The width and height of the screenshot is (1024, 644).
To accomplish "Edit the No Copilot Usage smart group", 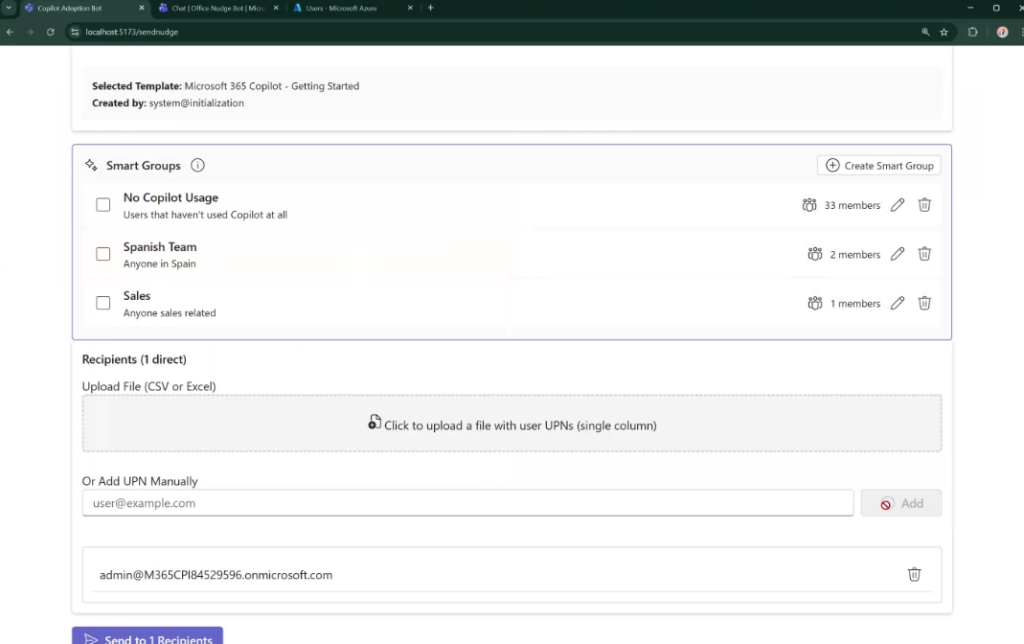I will (897, 205).
